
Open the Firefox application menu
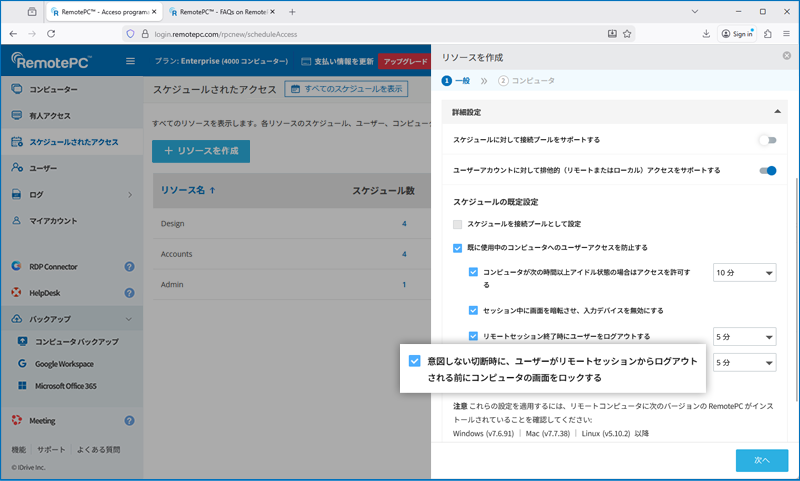(x=786, y=34)
